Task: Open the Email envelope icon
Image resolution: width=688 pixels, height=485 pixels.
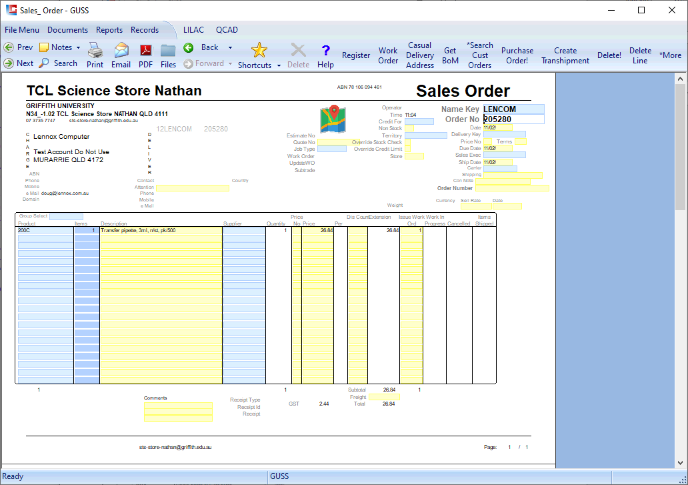Action: click(x=121, y=49)
